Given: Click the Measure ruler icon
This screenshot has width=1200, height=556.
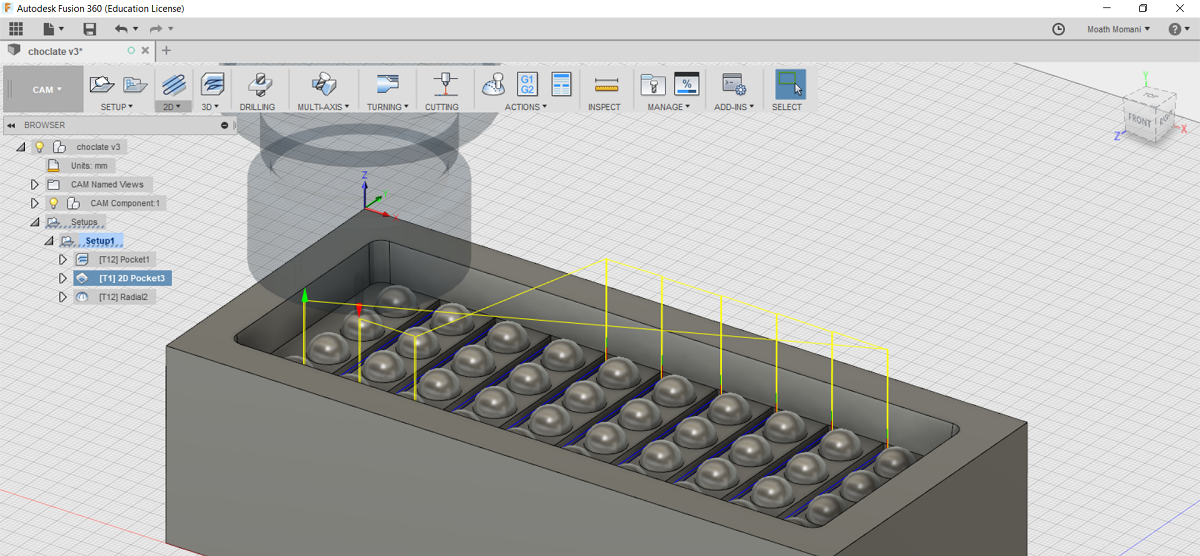Looking at the screenshot, I should 604,85.
